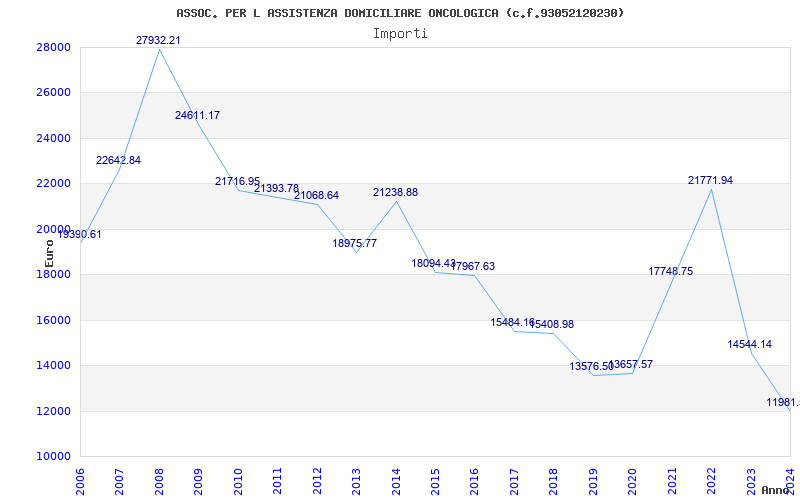
Task: Click data label 15484.16
Action: [x=513, y=322]
